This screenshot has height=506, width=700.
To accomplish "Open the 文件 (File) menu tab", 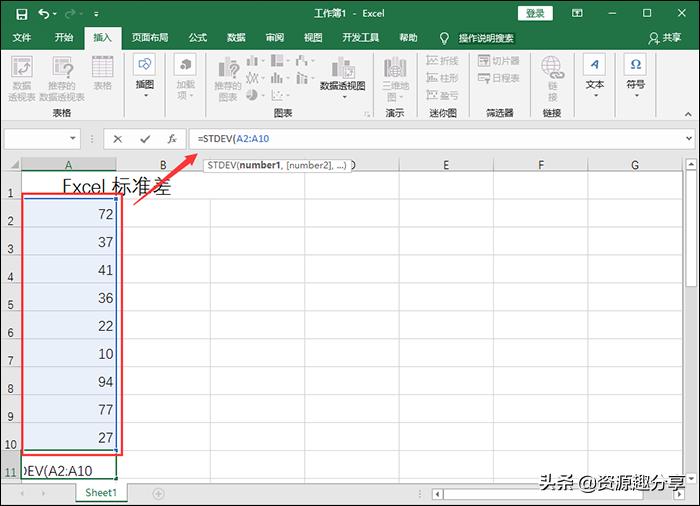I will (22, 38).
